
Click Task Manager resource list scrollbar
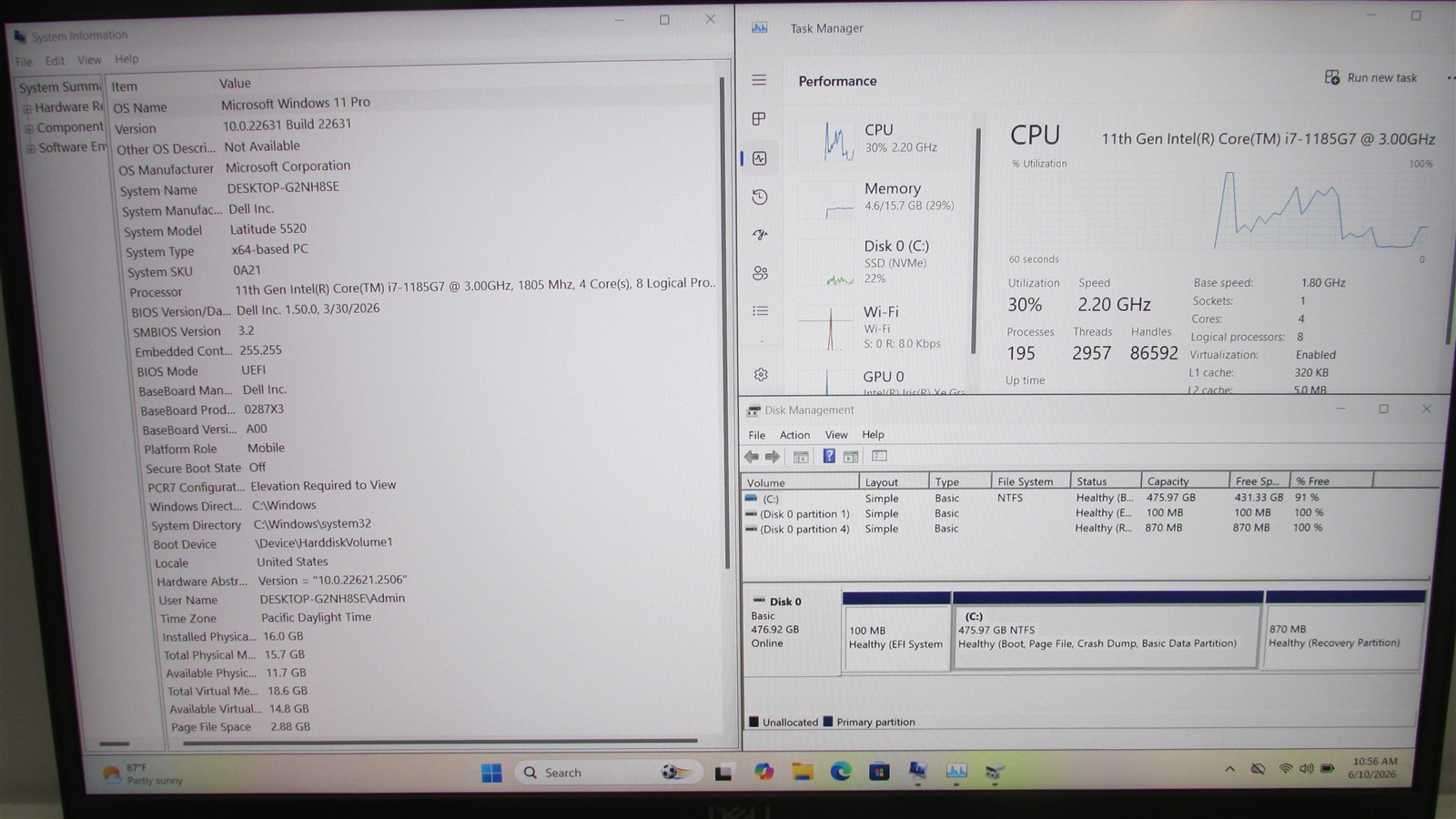[x=976, y=240]
